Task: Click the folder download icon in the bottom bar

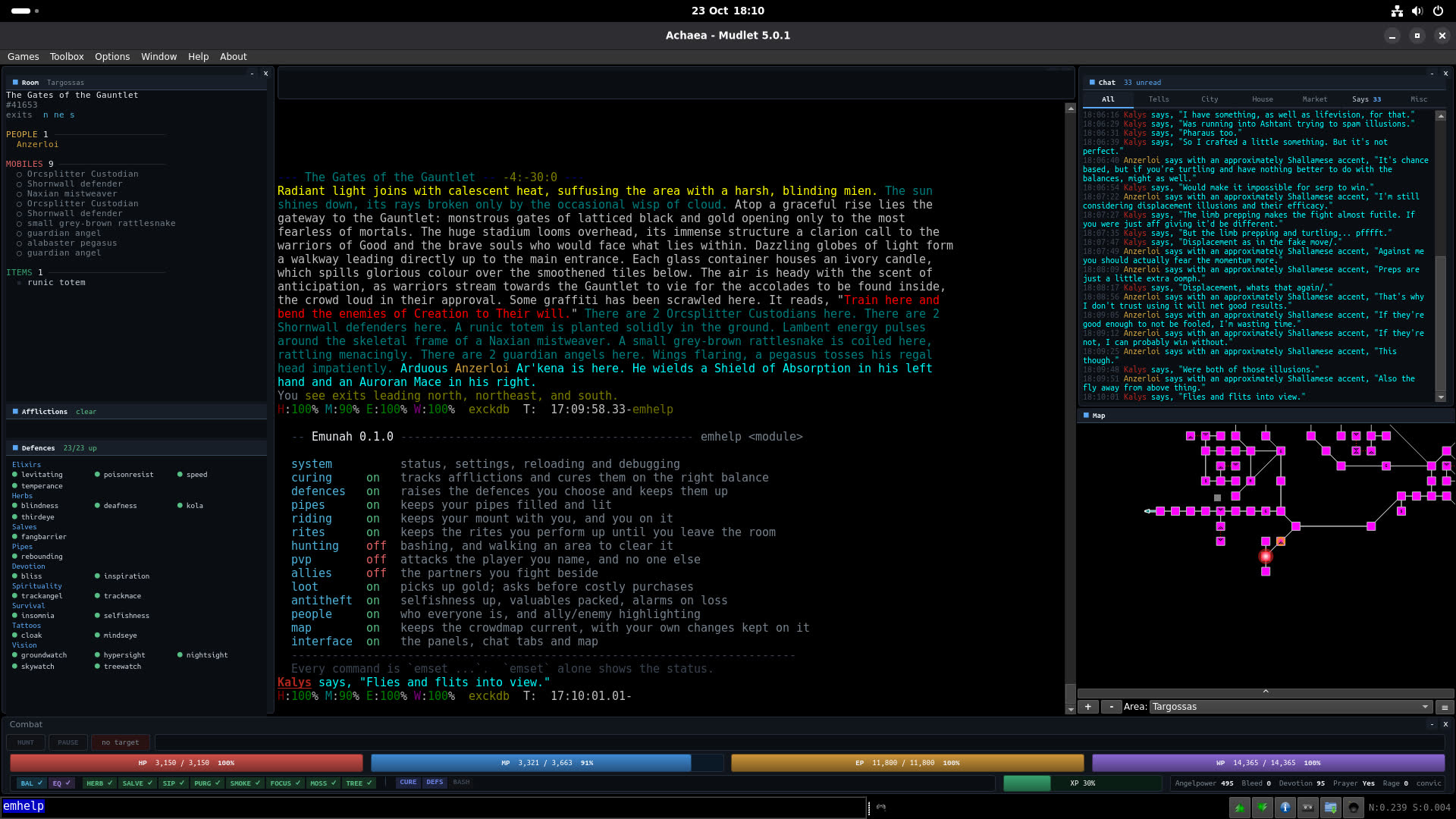Action: (x=1331, y=808)
